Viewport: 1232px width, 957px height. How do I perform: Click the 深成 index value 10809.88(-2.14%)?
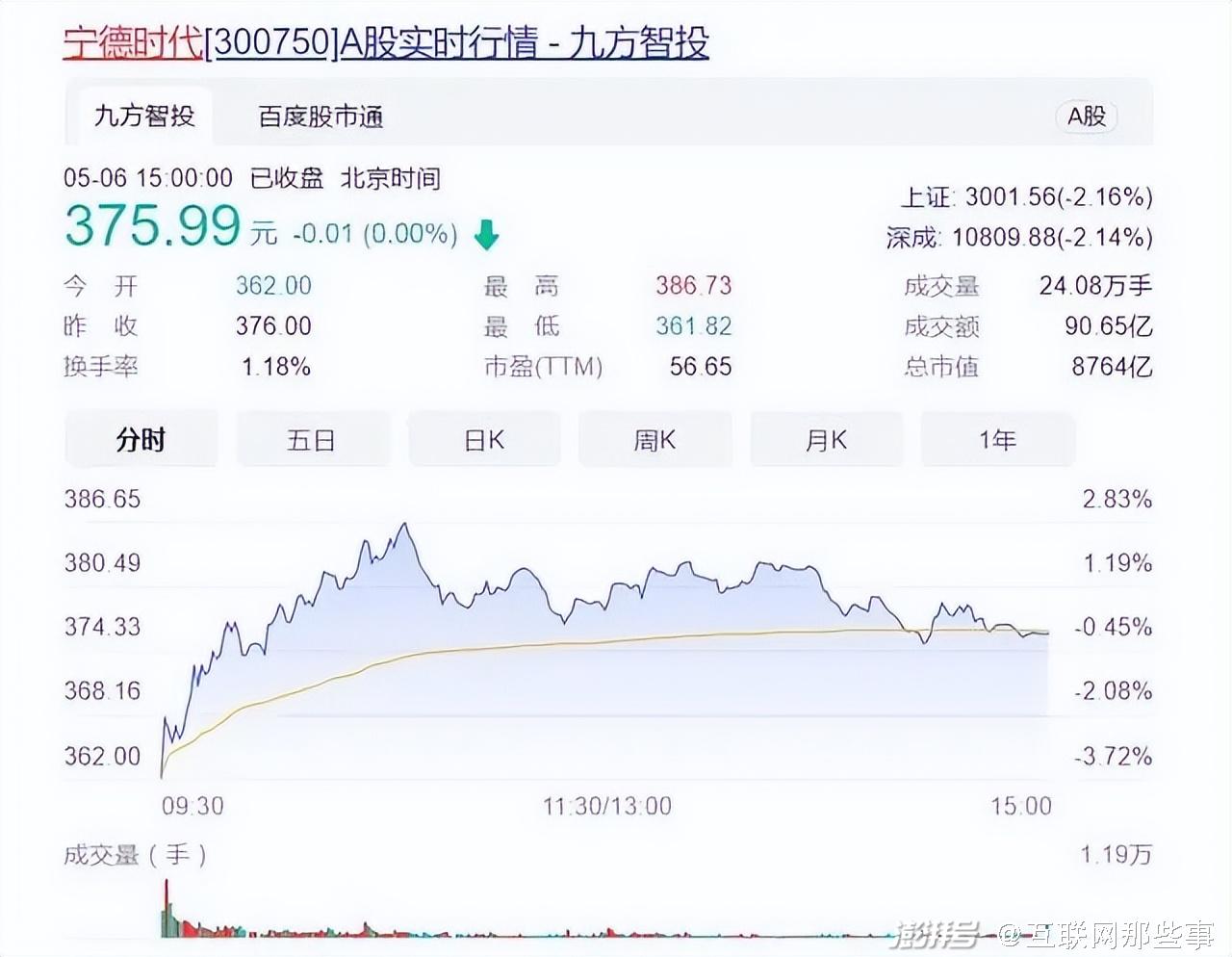[x=1052, y=237]
